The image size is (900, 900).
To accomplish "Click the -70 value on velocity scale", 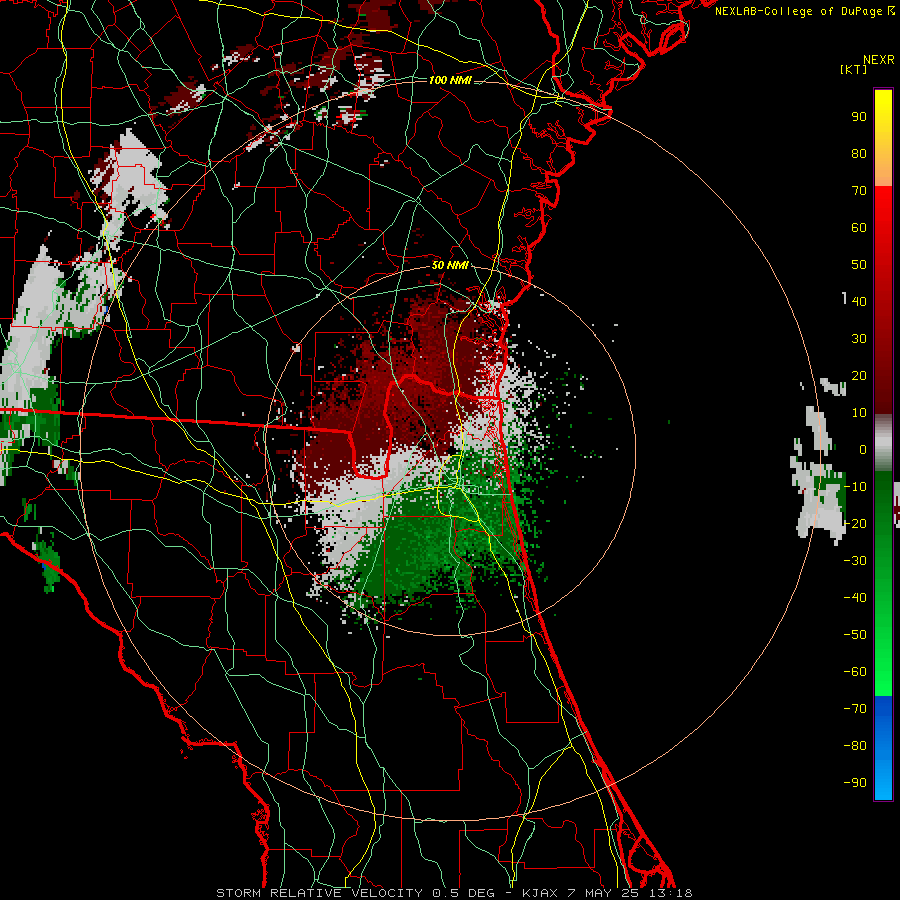I will pyautogui.click(x=855, y=709).
